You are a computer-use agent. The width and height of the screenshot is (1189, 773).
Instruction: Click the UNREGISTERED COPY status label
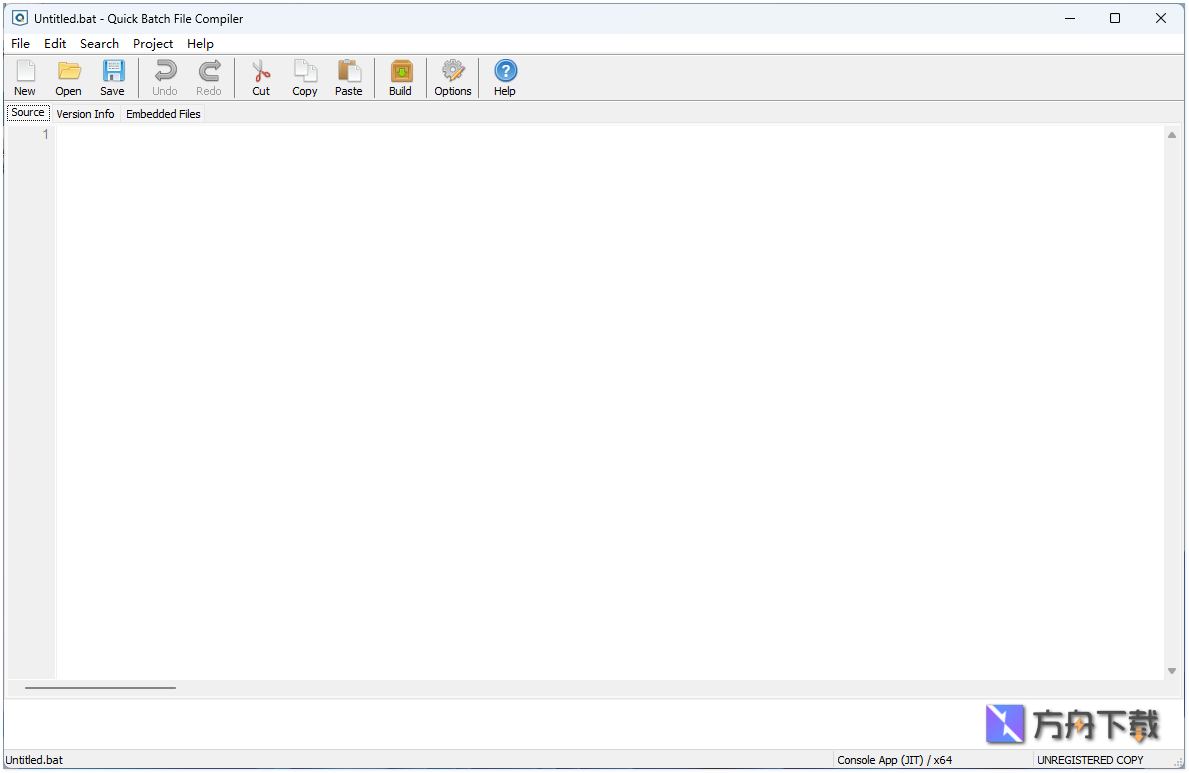1090,759
